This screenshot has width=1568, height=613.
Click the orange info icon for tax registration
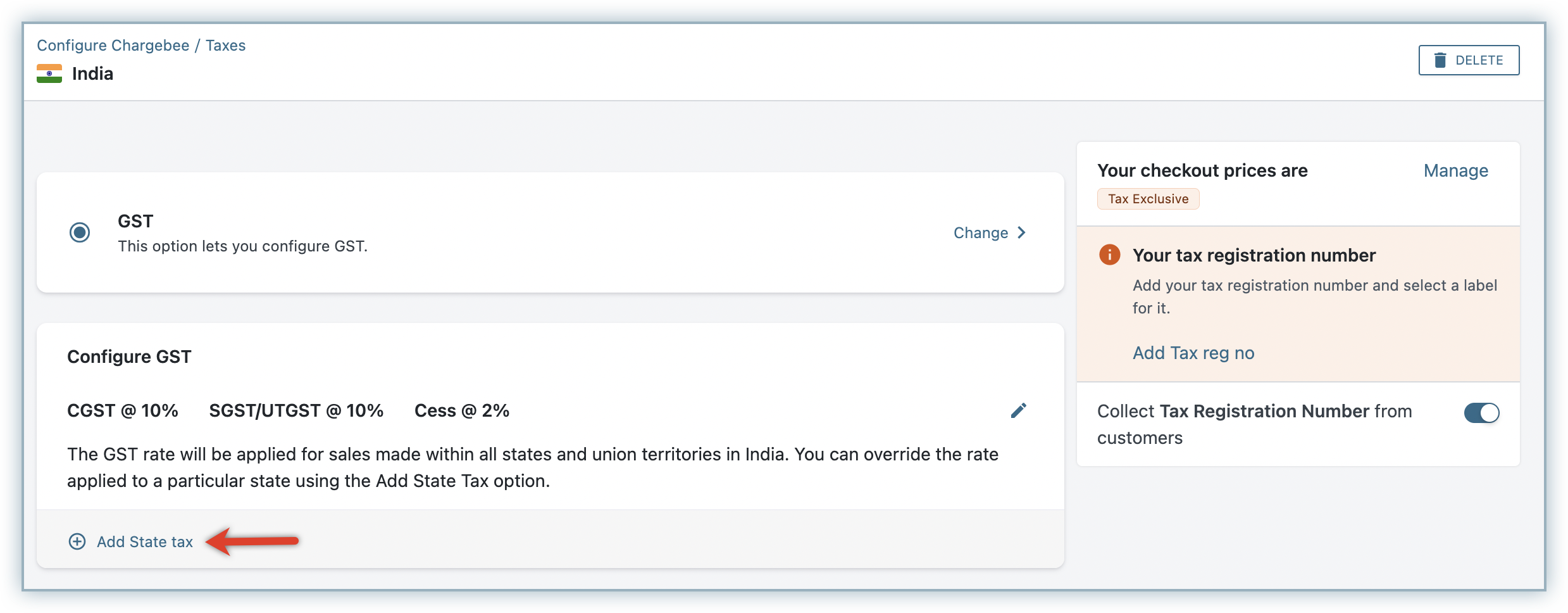[1109, 255]
